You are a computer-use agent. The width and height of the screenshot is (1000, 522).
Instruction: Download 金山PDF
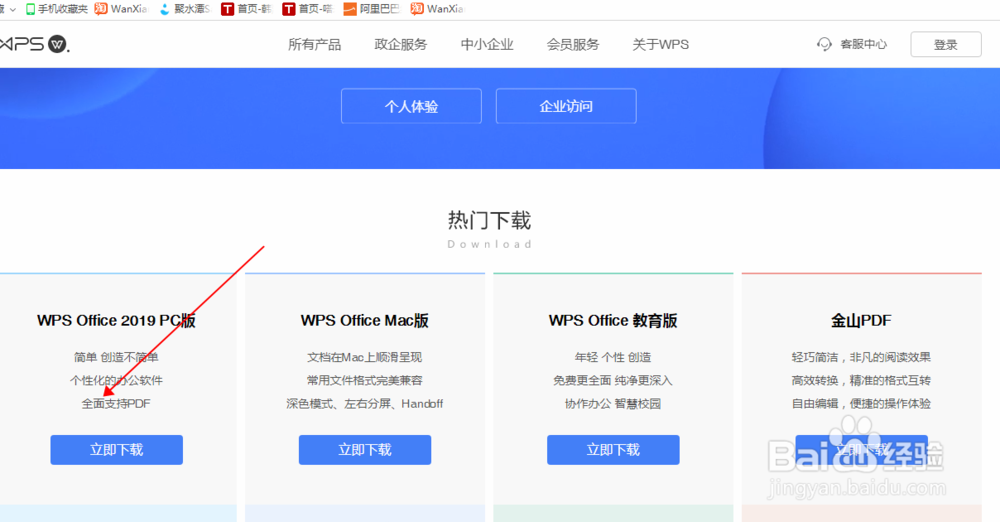coord(861,450)
